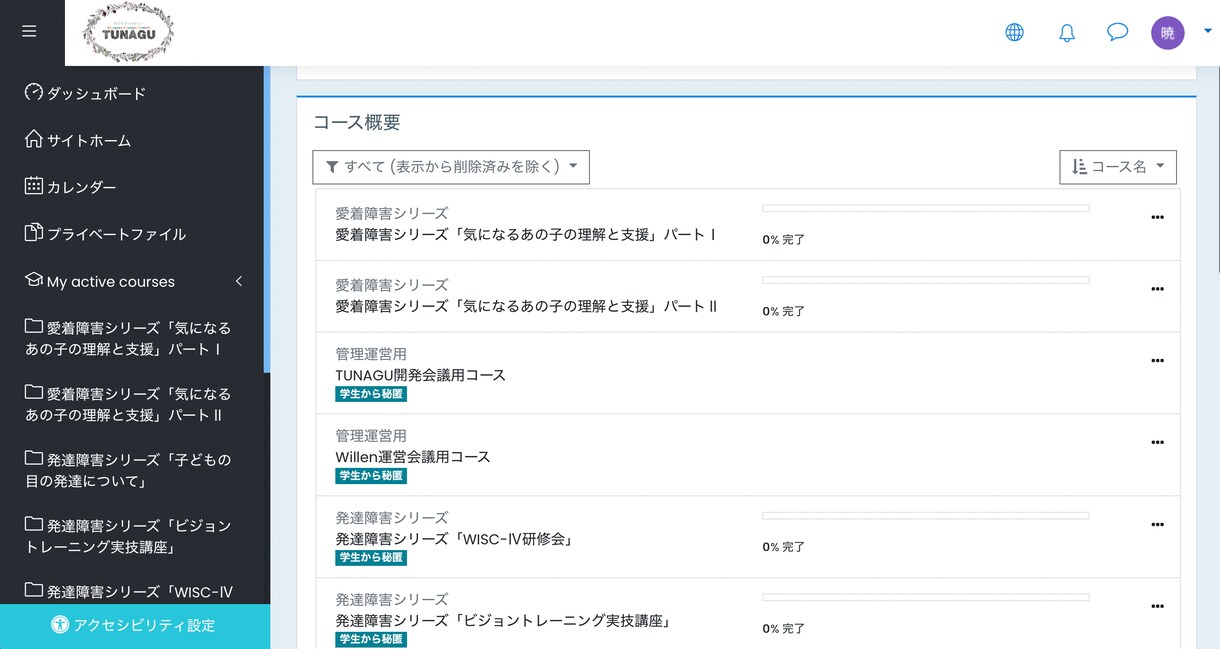Open TUNAGU開発会議用コース link
This screenshot has width=1220, height=649.
(420, 375)
